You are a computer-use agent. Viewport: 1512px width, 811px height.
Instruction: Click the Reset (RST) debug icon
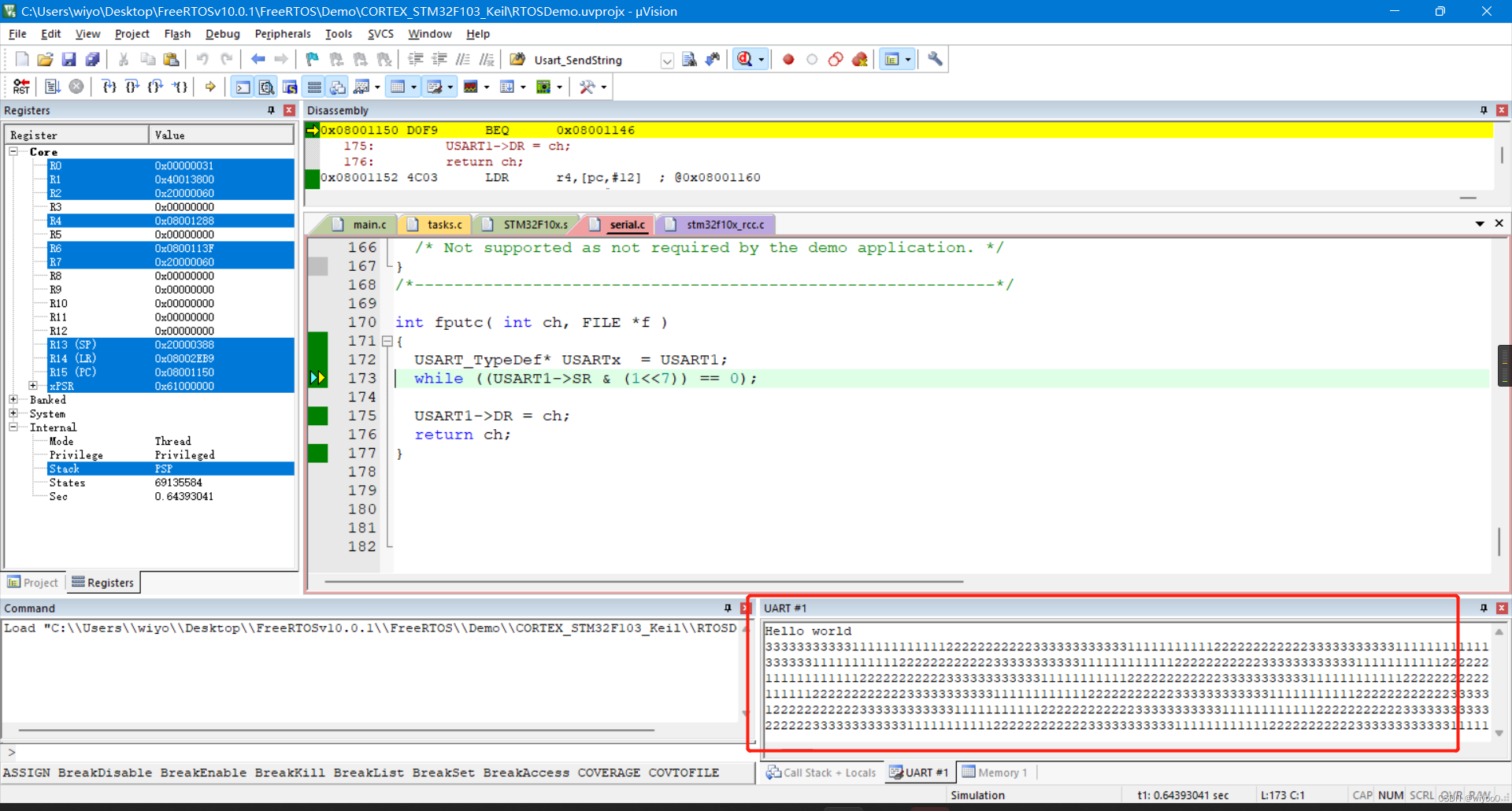21,87
